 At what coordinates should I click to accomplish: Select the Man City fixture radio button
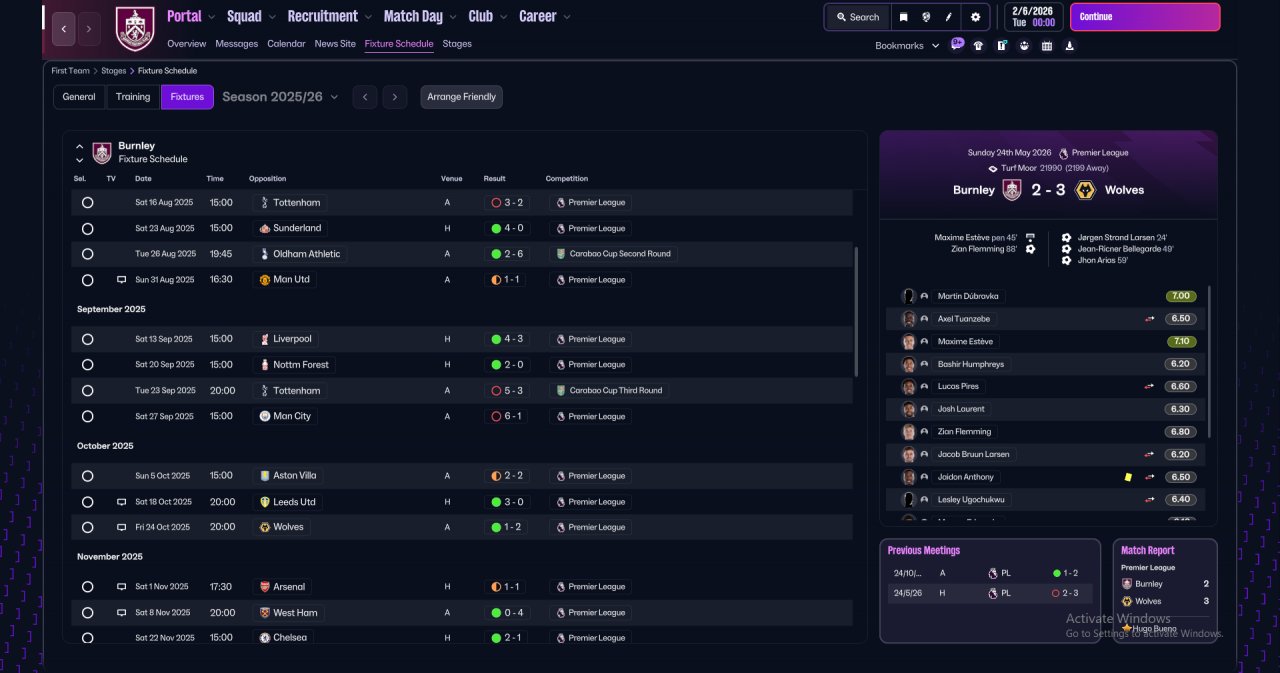[88, 416]
